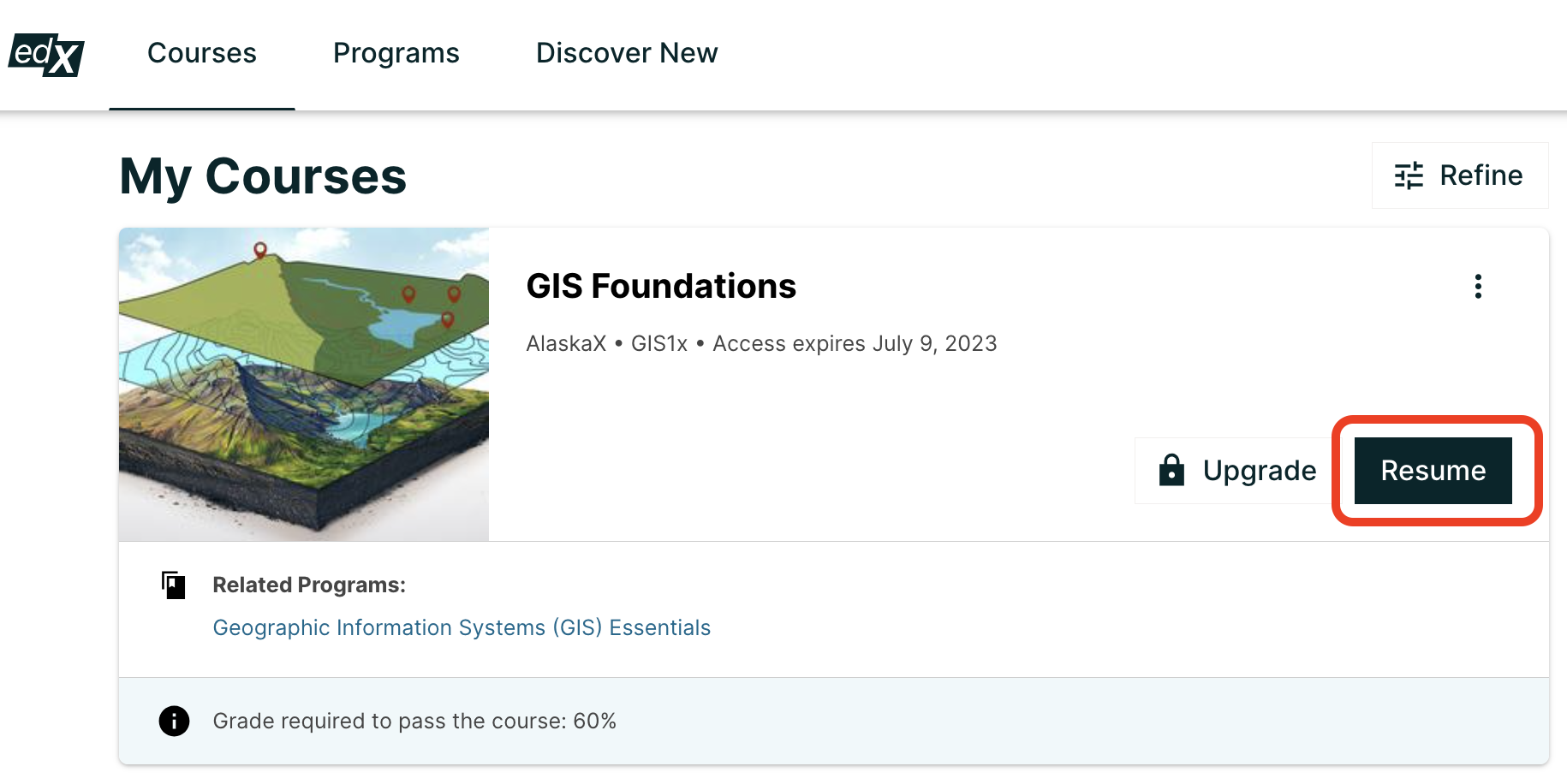Click the GIS Foundations course thumbnail image
1567x784 pixels.
[304, 384]
